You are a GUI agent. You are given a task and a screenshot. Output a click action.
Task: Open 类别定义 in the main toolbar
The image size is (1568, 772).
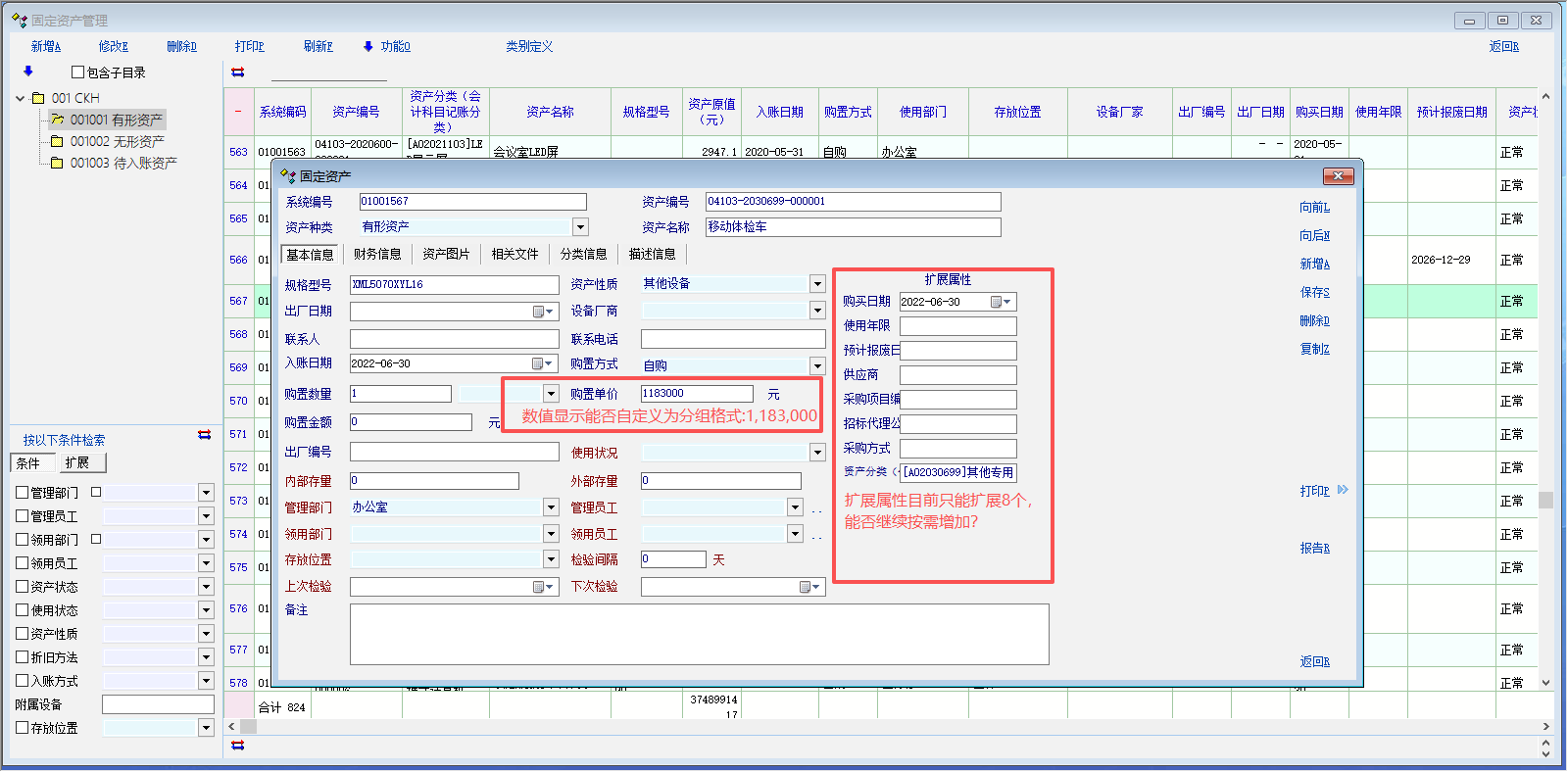(x=529, y=46)
